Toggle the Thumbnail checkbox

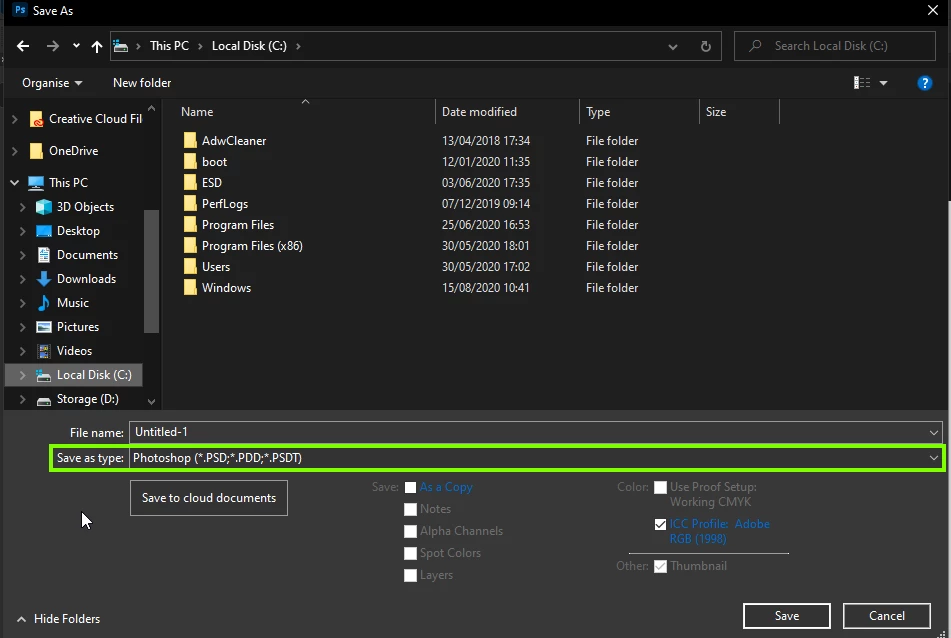pos(660,566)
